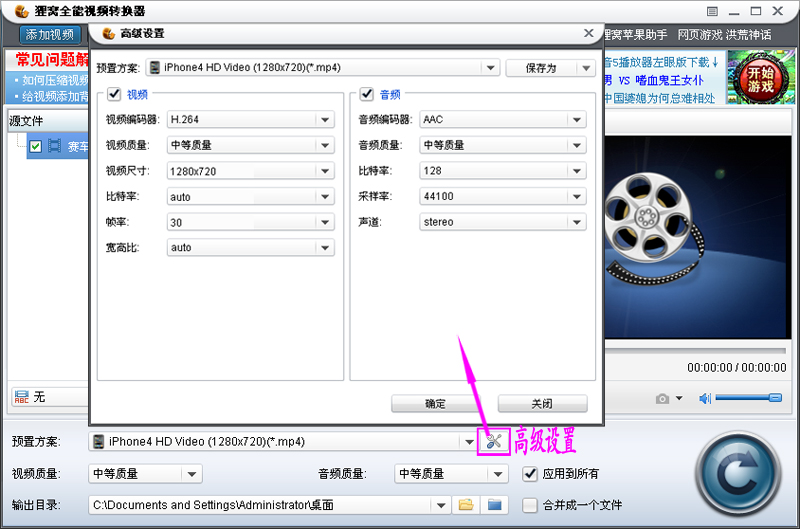Mute sound with speaker icon
Screen dimensions: 800x529
click(x=705, y=398)
